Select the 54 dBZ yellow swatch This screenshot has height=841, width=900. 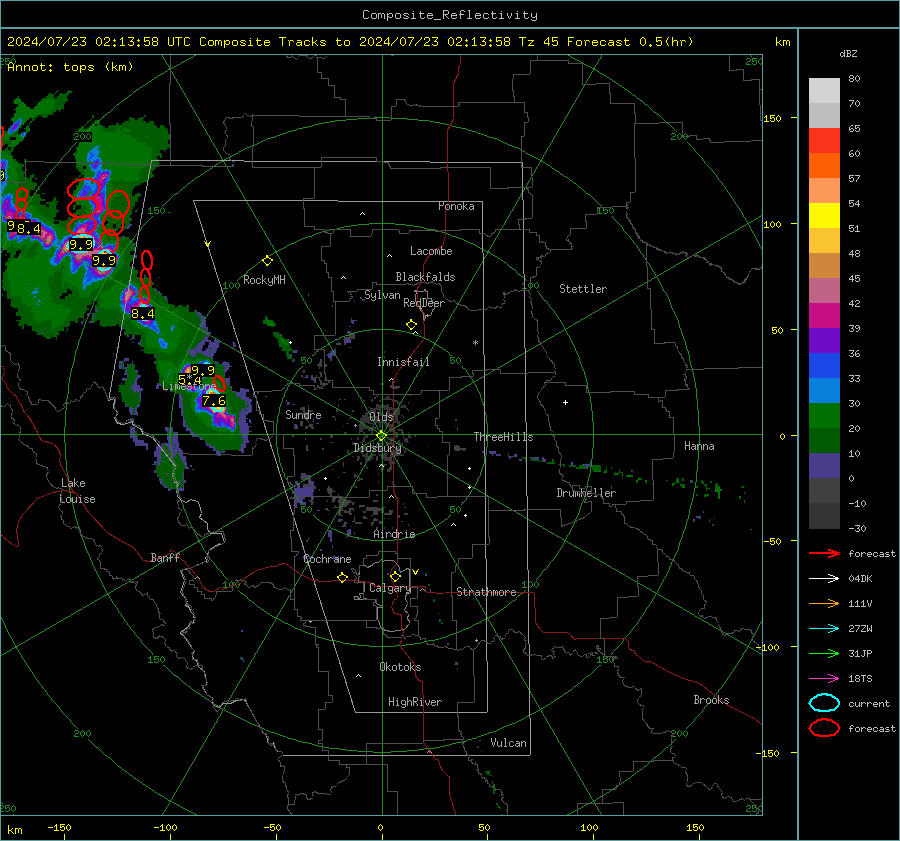tap(824, 215)
